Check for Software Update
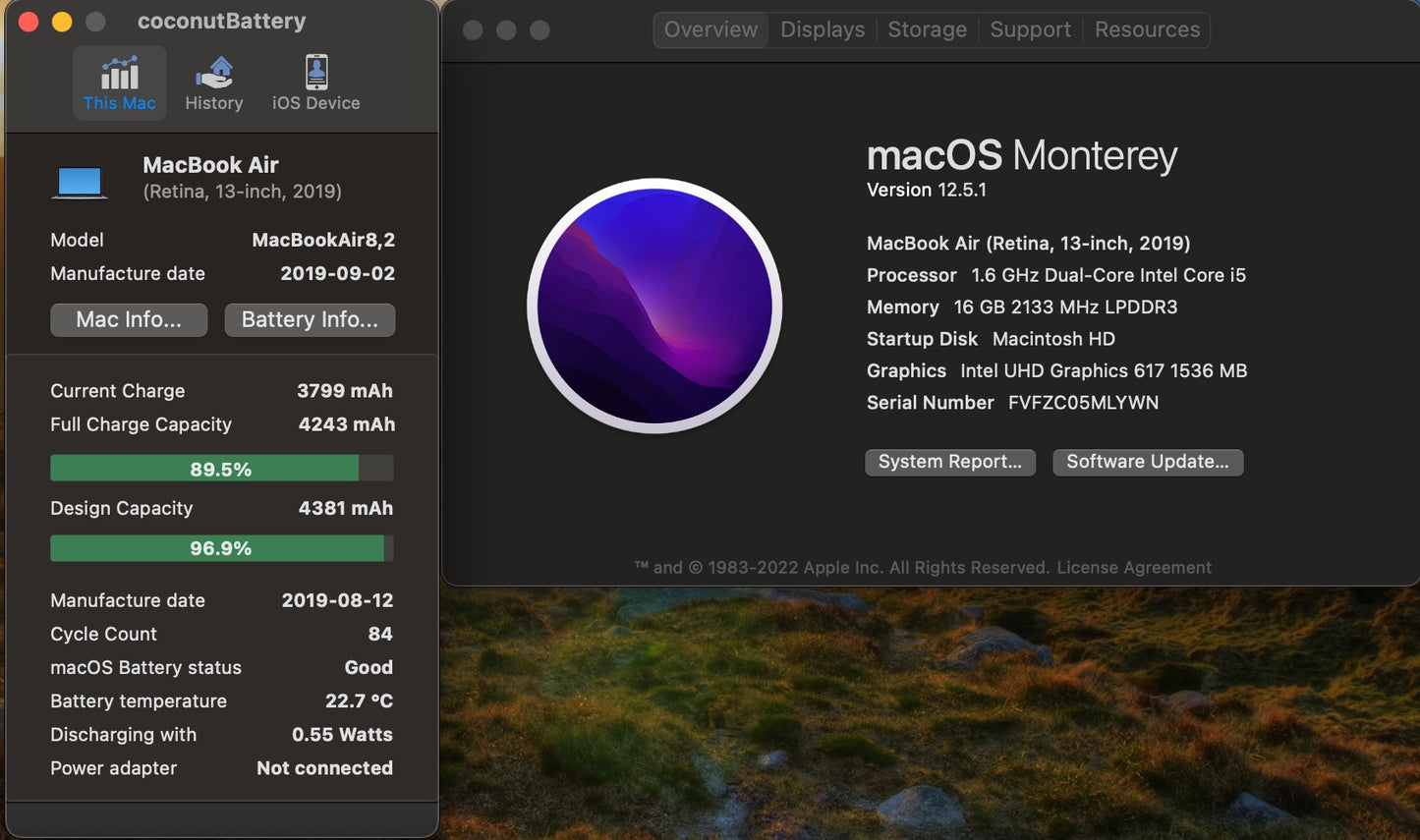 [1148, 462]
